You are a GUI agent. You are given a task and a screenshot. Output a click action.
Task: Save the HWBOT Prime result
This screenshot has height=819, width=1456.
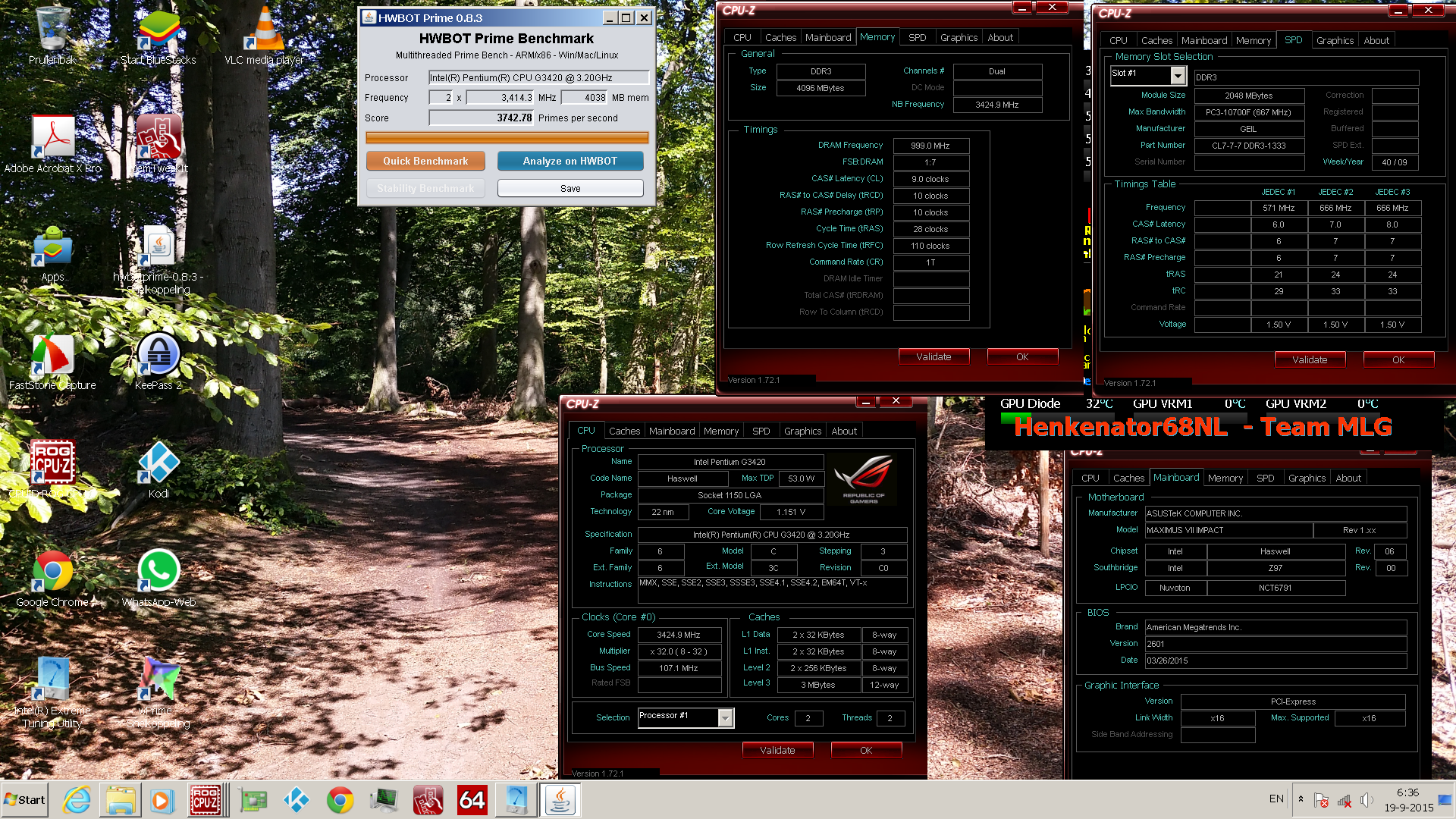(x=570, y=188)
